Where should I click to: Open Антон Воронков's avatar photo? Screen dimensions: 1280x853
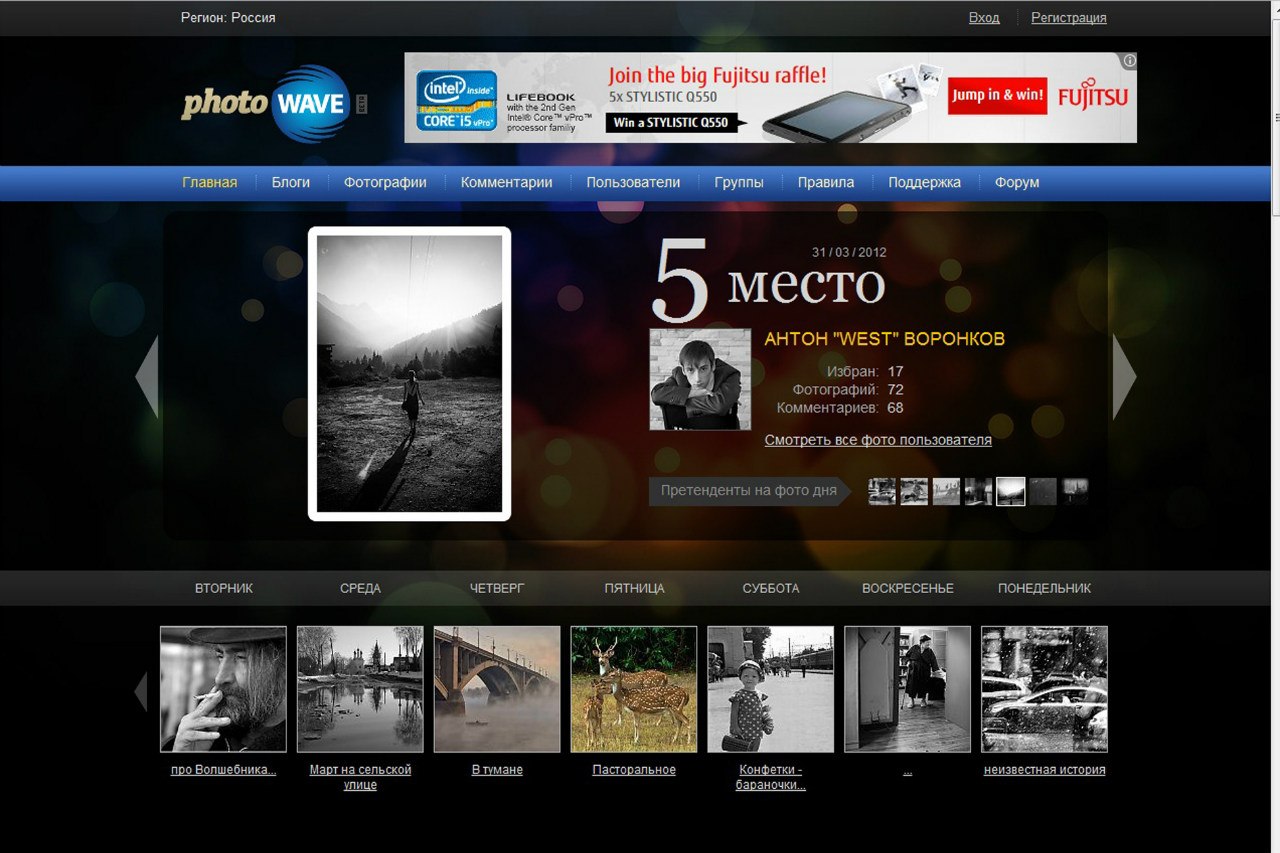point(700,379)
